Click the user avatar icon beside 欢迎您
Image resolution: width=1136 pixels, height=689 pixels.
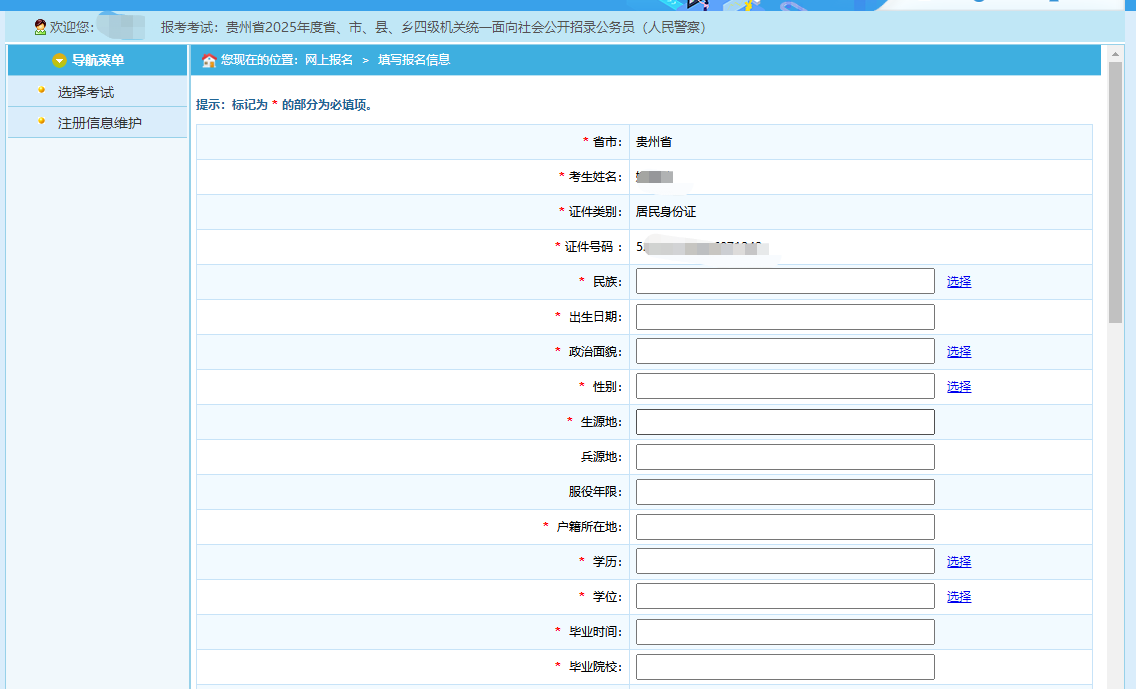pos(40,27)
